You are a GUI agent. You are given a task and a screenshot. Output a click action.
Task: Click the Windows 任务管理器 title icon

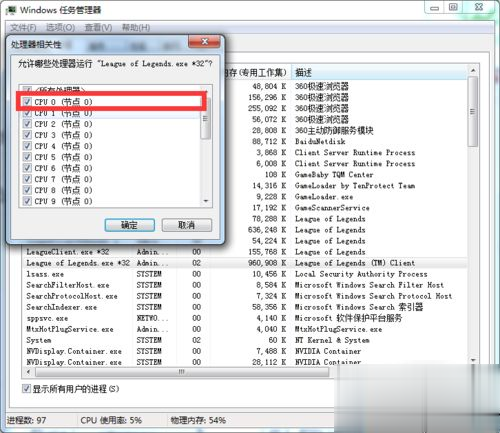(x=11, y=10)
